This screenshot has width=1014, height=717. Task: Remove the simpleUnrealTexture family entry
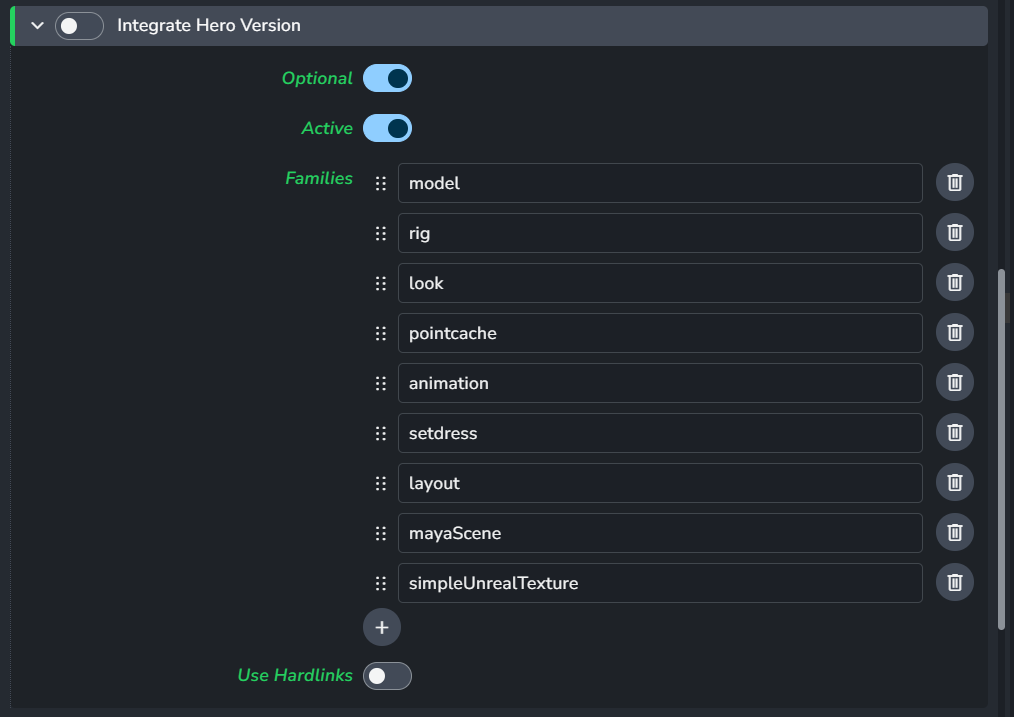point(954,583)
